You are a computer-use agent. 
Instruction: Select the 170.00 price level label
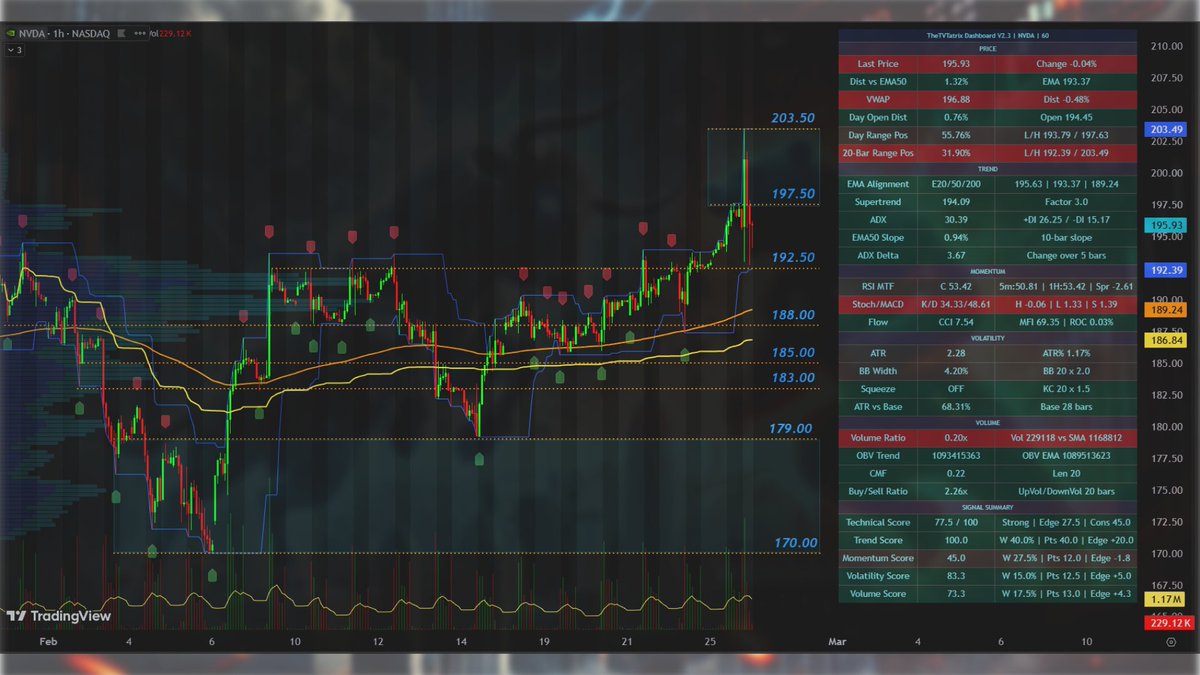point(796,543)
